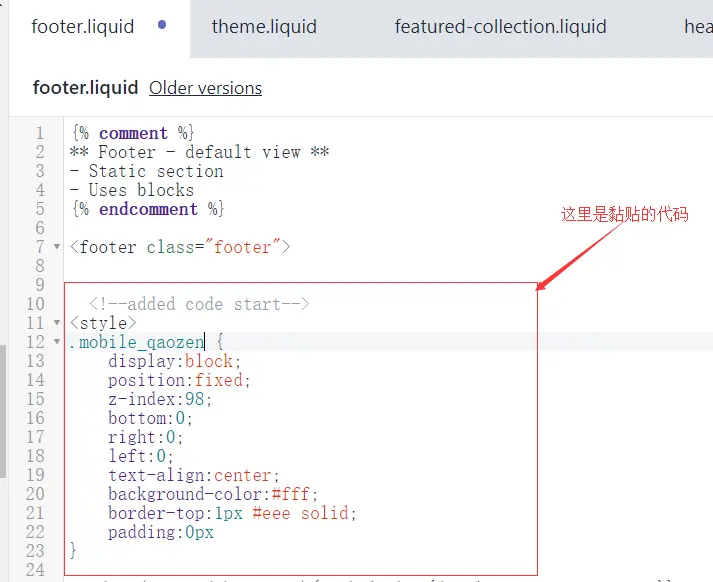The height and width of the screenshot is (582, 713).
Task: Click the '** Footer - default view **' line
Action: pyautogui.click(x=200, y=152)
